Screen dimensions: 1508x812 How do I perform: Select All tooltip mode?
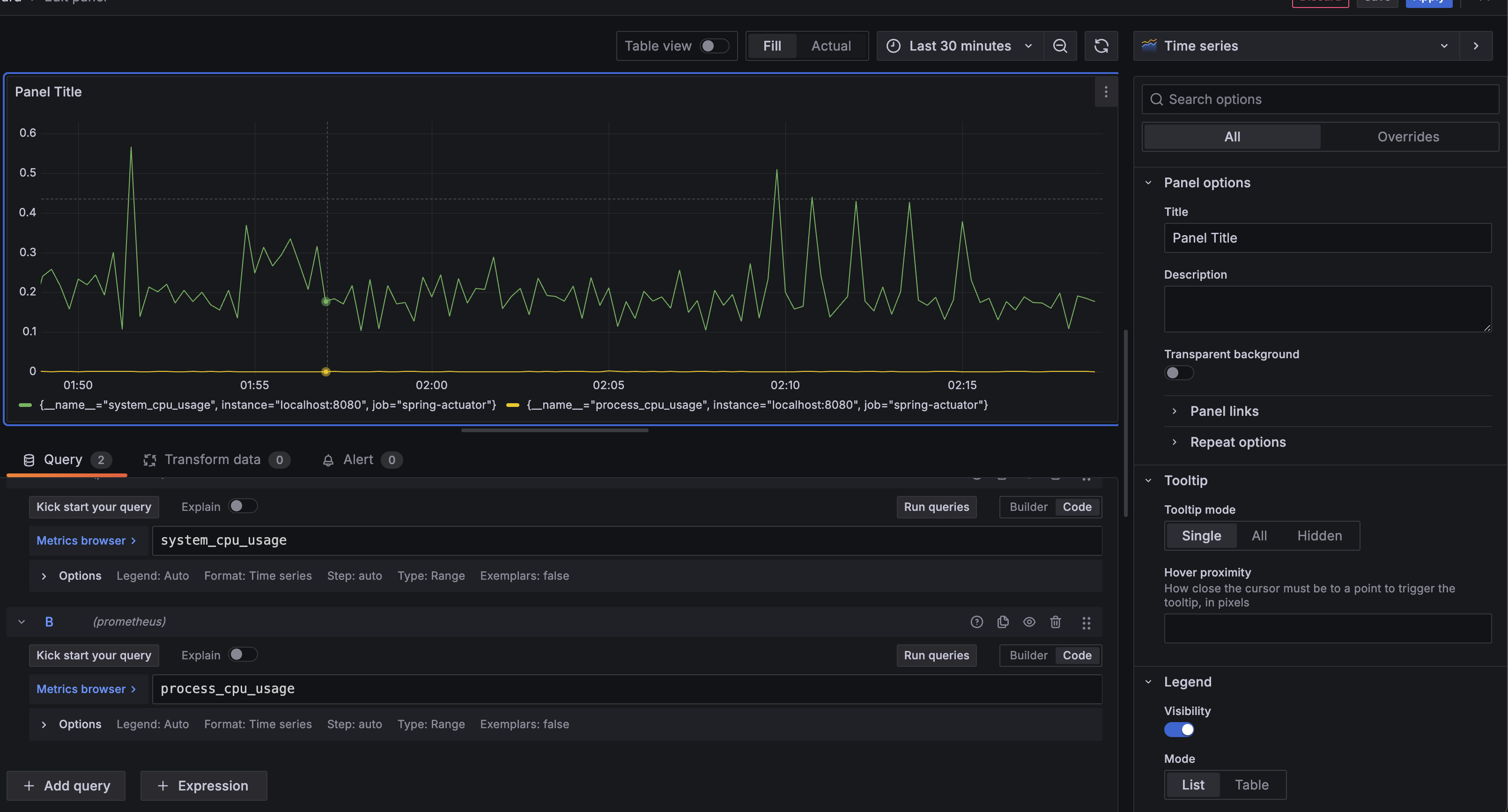click(x=1259, y=536)
